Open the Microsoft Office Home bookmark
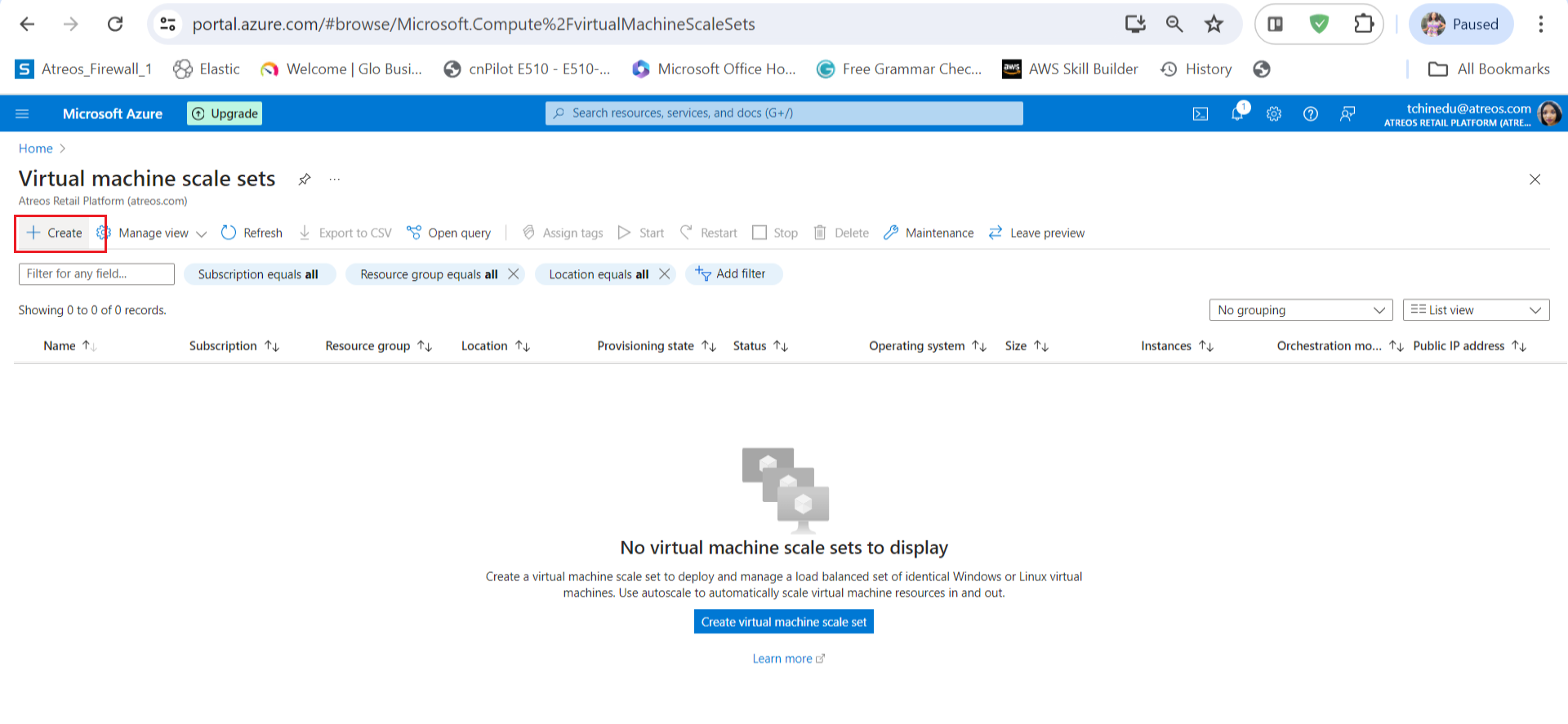 [714, 69]
